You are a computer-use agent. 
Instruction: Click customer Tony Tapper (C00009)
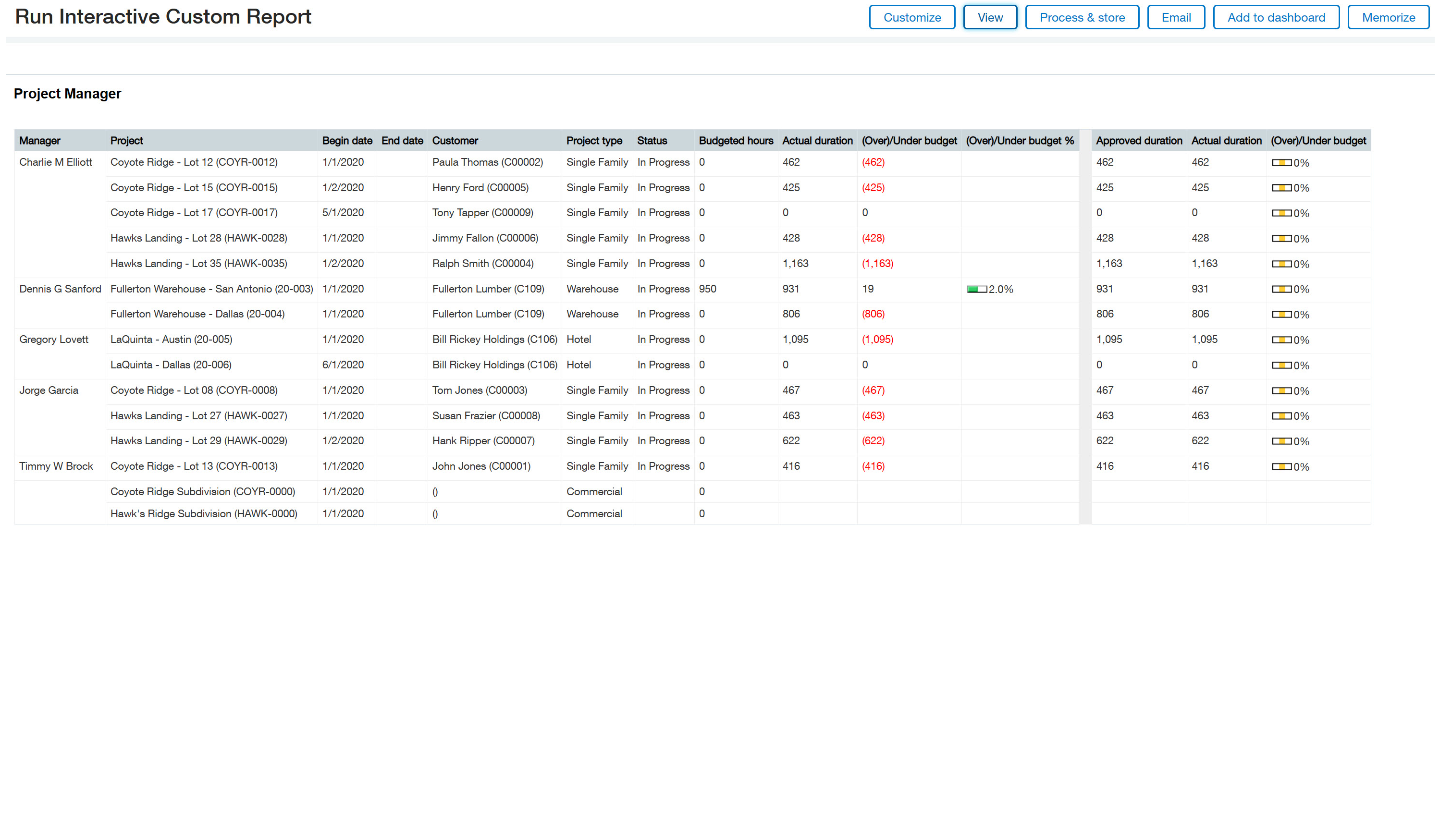coord(482,212)
